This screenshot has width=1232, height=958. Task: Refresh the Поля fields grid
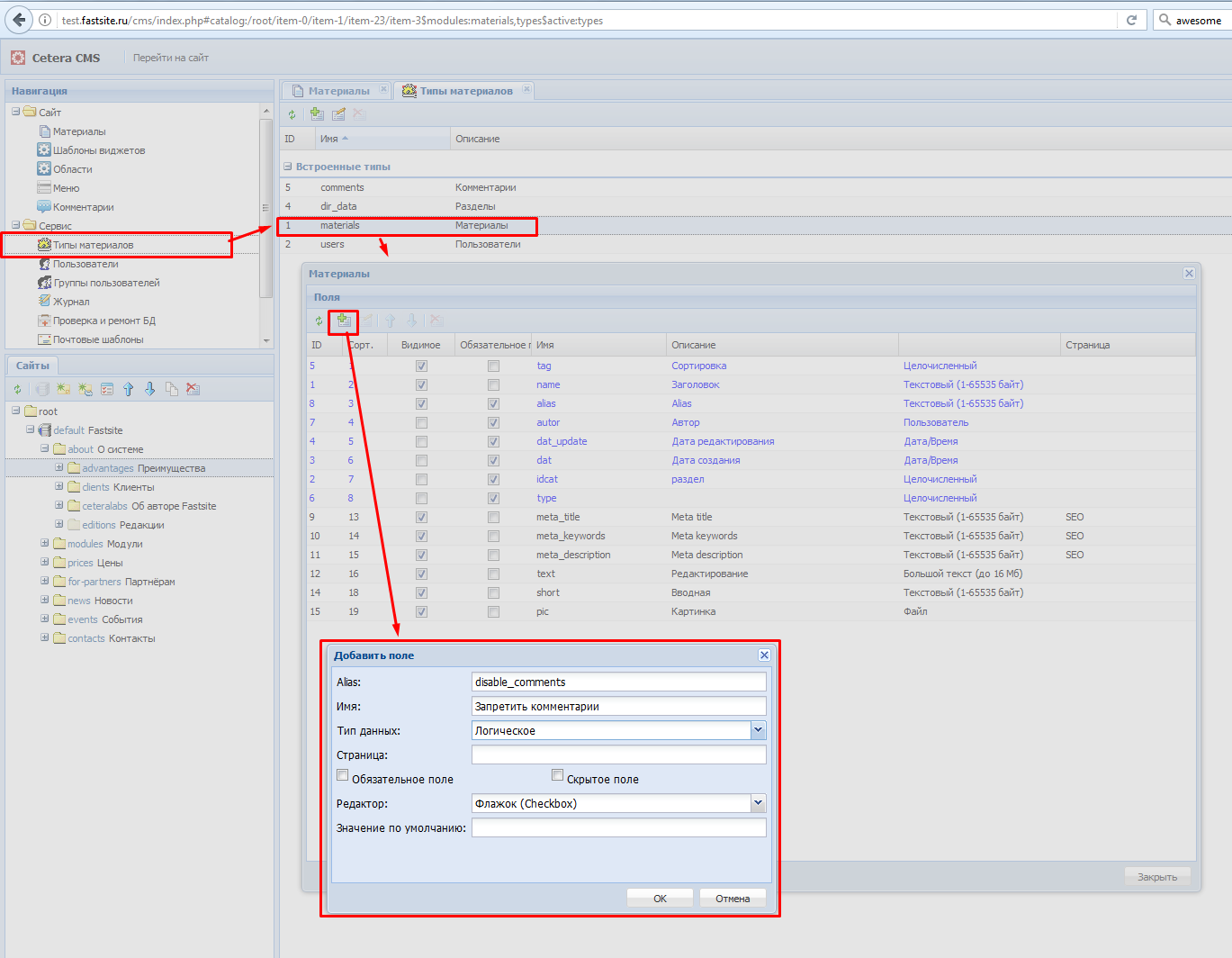pos(319,321)
